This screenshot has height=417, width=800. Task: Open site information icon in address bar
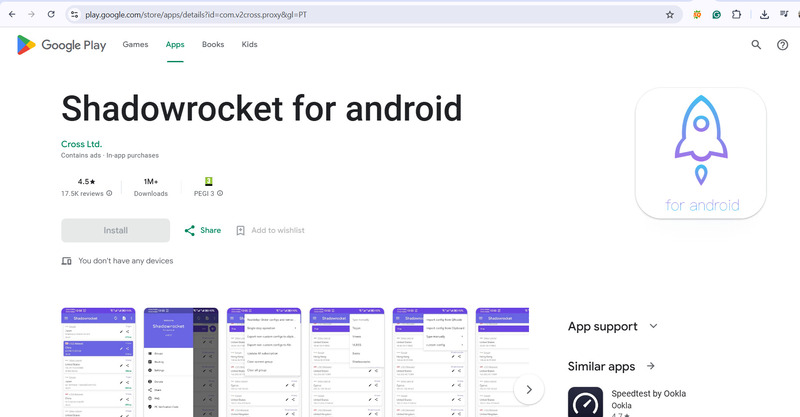coord(74,14)
